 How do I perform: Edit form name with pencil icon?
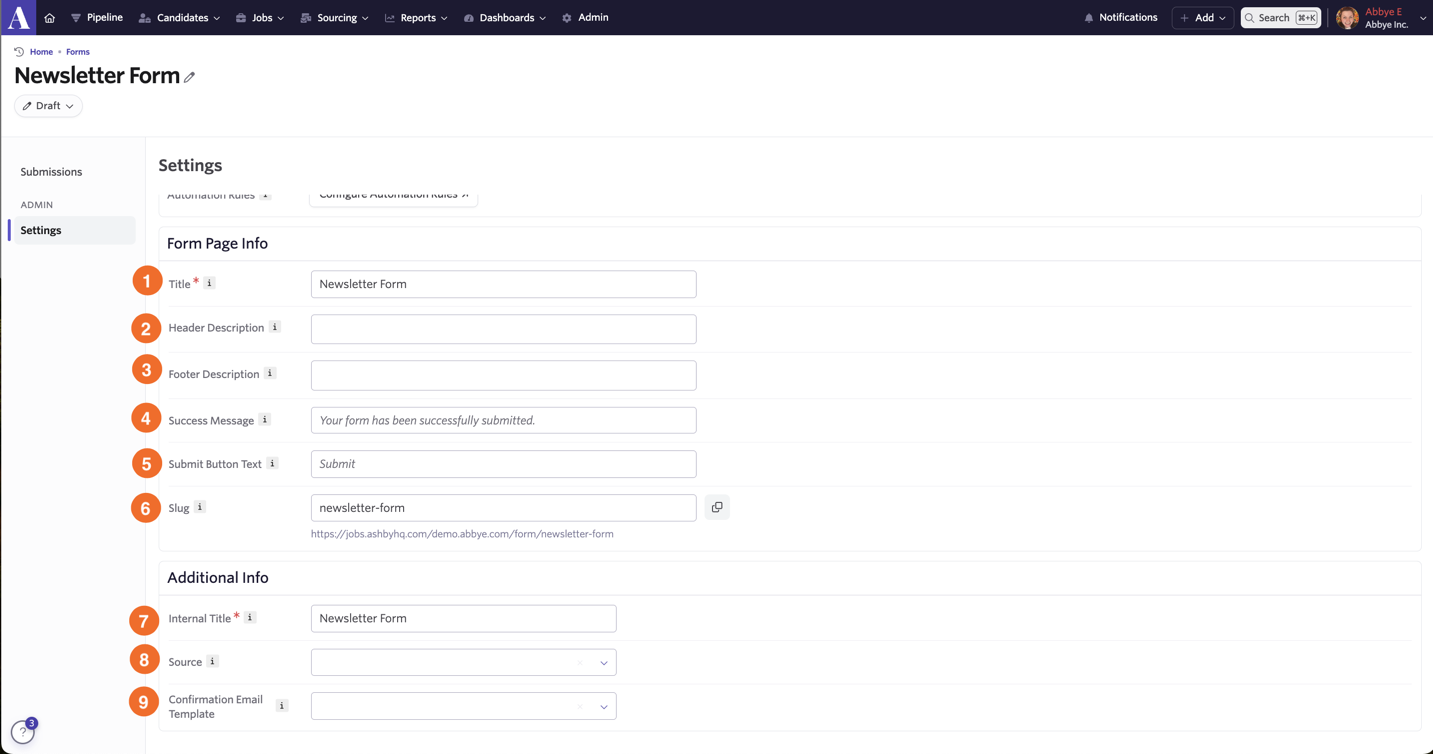coord(189,77)
